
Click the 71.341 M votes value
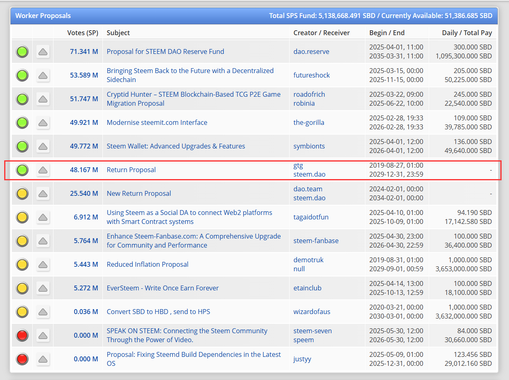coord(84,52)
